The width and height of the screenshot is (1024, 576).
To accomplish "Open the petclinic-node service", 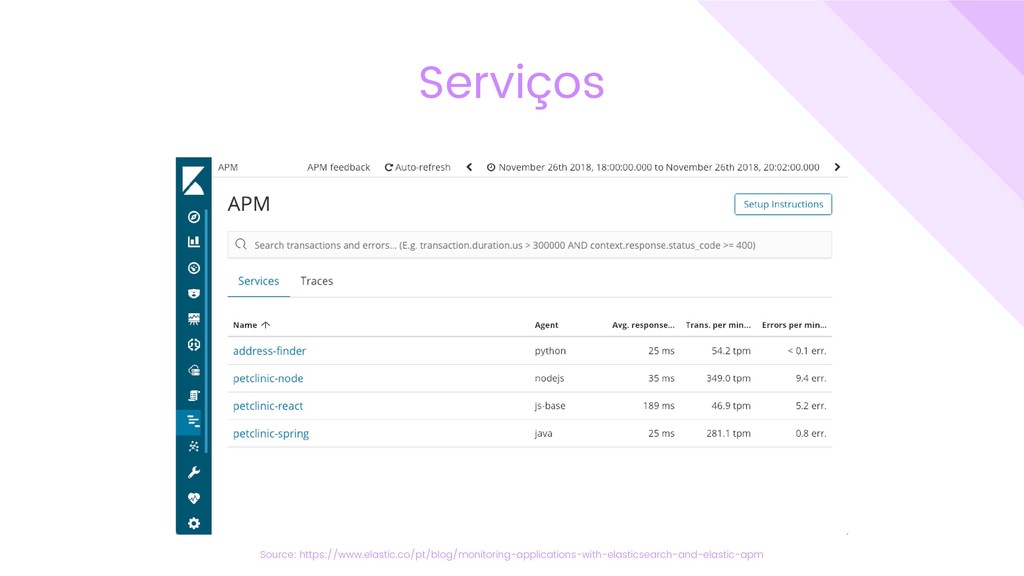I will 268,378.
